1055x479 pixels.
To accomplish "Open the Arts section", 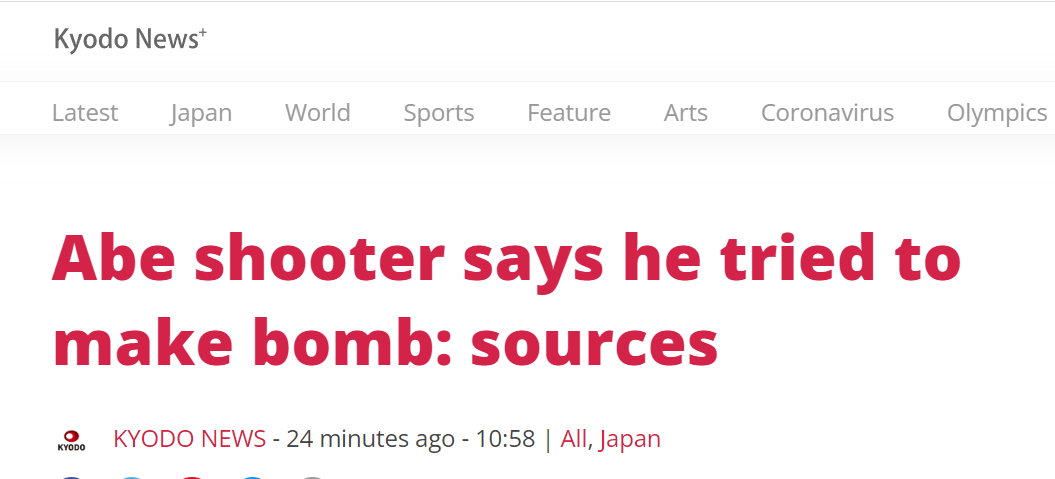I will [686, 112].
